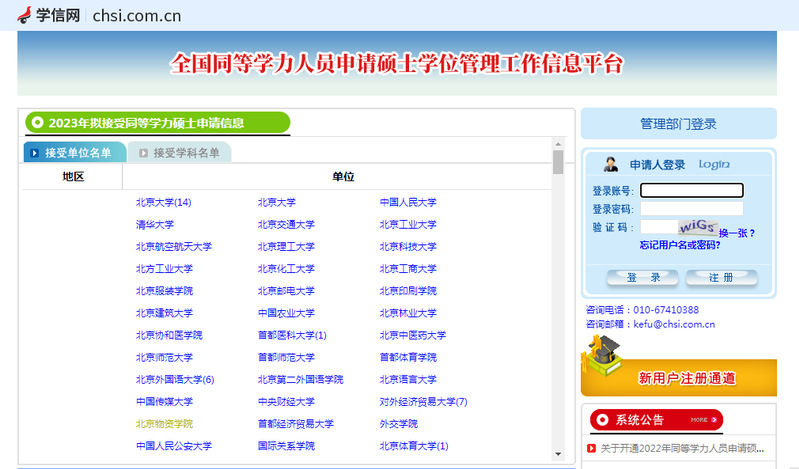Screen dimensions: 799x469
Task: Open 首都经济贸易大学 link
Action: pyautogui.click(x=296, y=424)
